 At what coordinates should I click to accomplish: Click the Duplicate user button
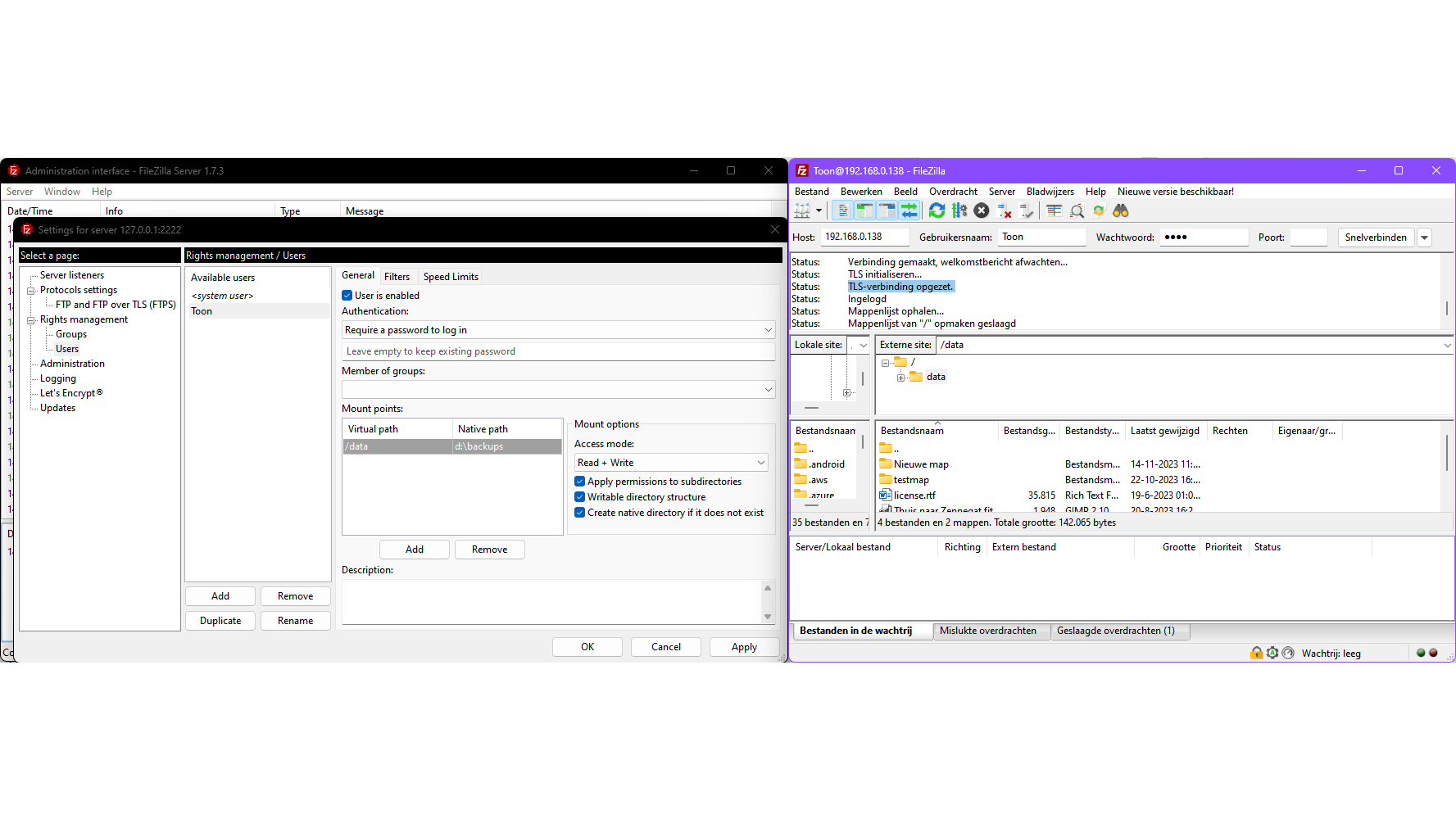coord(220,621)
